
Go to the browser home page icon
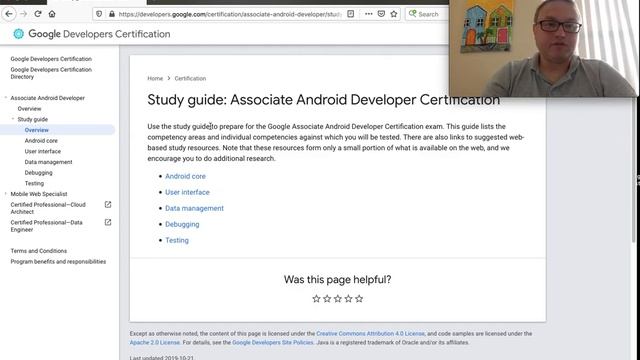(x=52, y=14)
